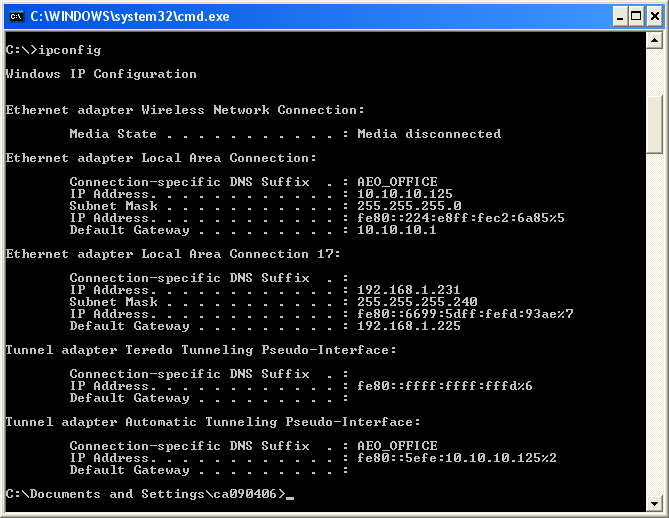Click the Teredo address fe80::ffff:ffff:fffd%6
669x518 pixels.
445,386
